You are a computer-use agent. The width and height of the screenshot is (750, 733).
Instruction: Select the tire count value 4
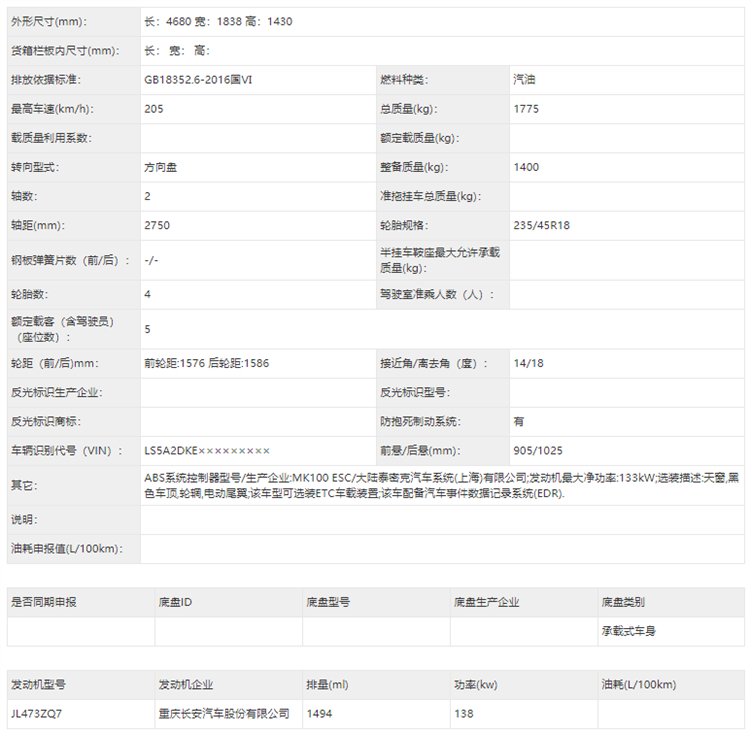(147, 295)
